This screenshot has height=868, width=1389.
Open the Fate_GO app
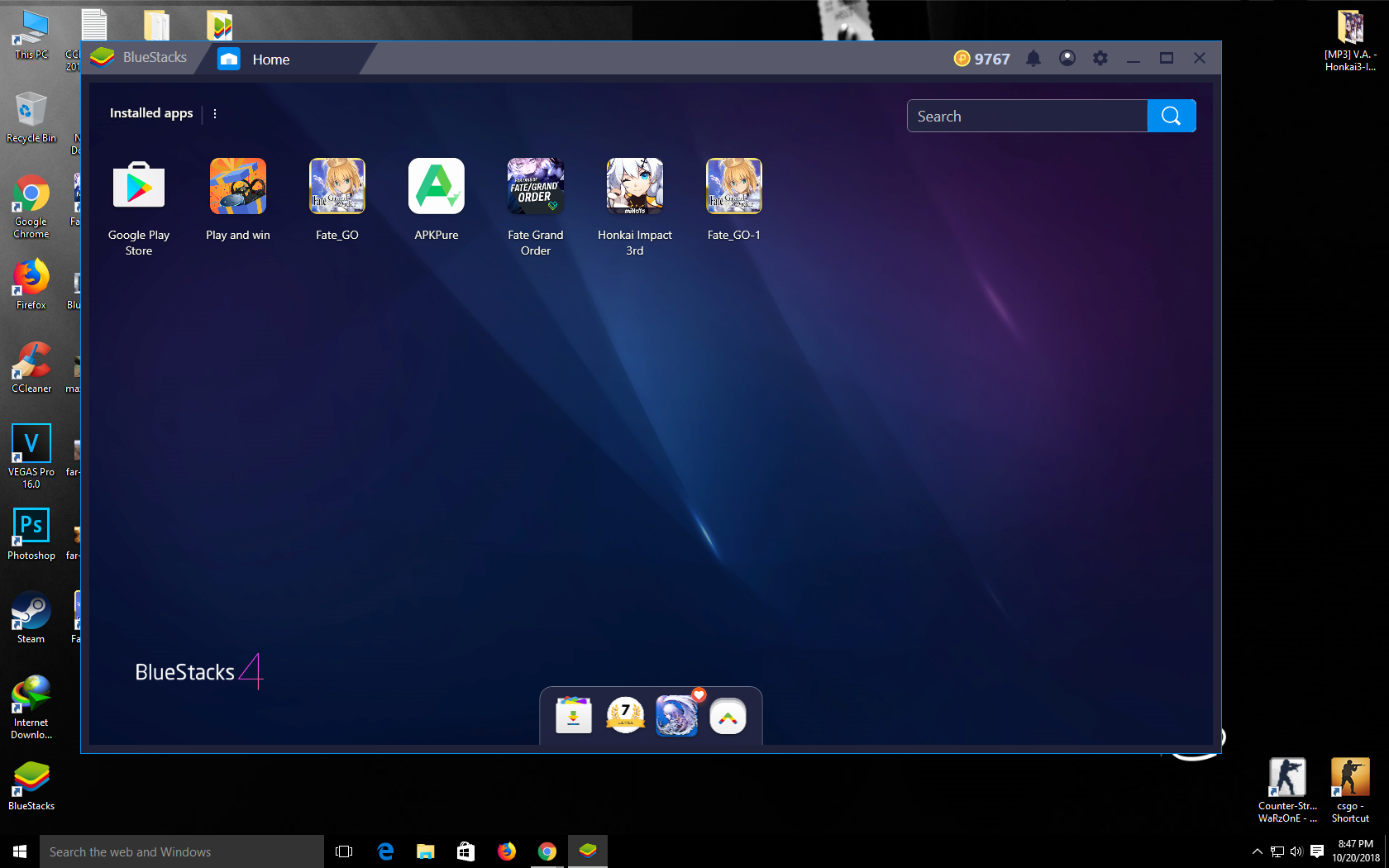coord(337,186)
